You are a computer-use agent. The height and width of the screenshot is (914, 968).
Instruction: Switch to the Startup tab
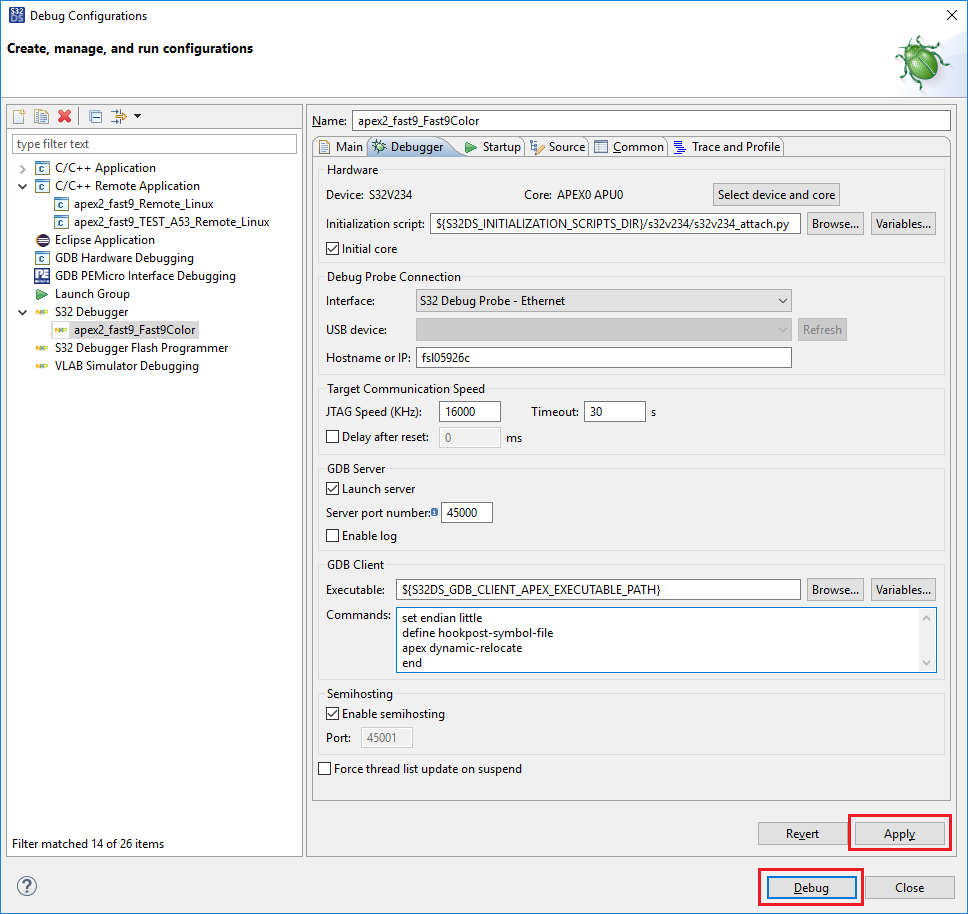tap(493, 147)
